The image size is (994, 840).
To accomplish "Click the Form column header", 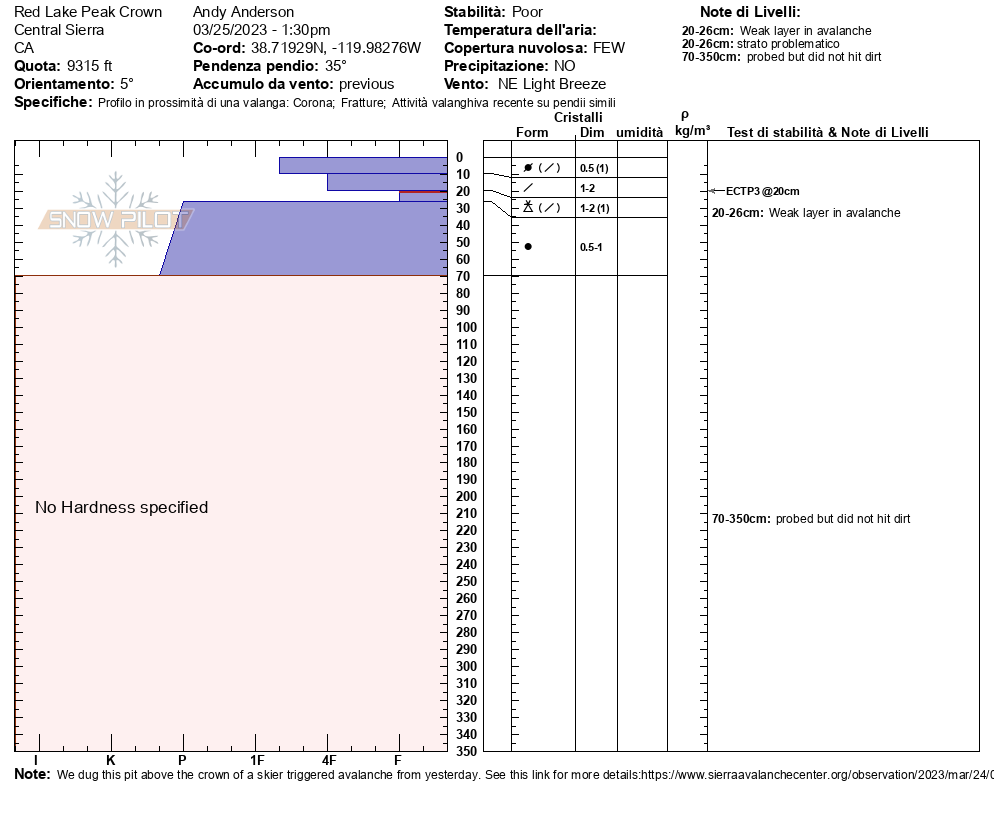I will pos(532,132).
